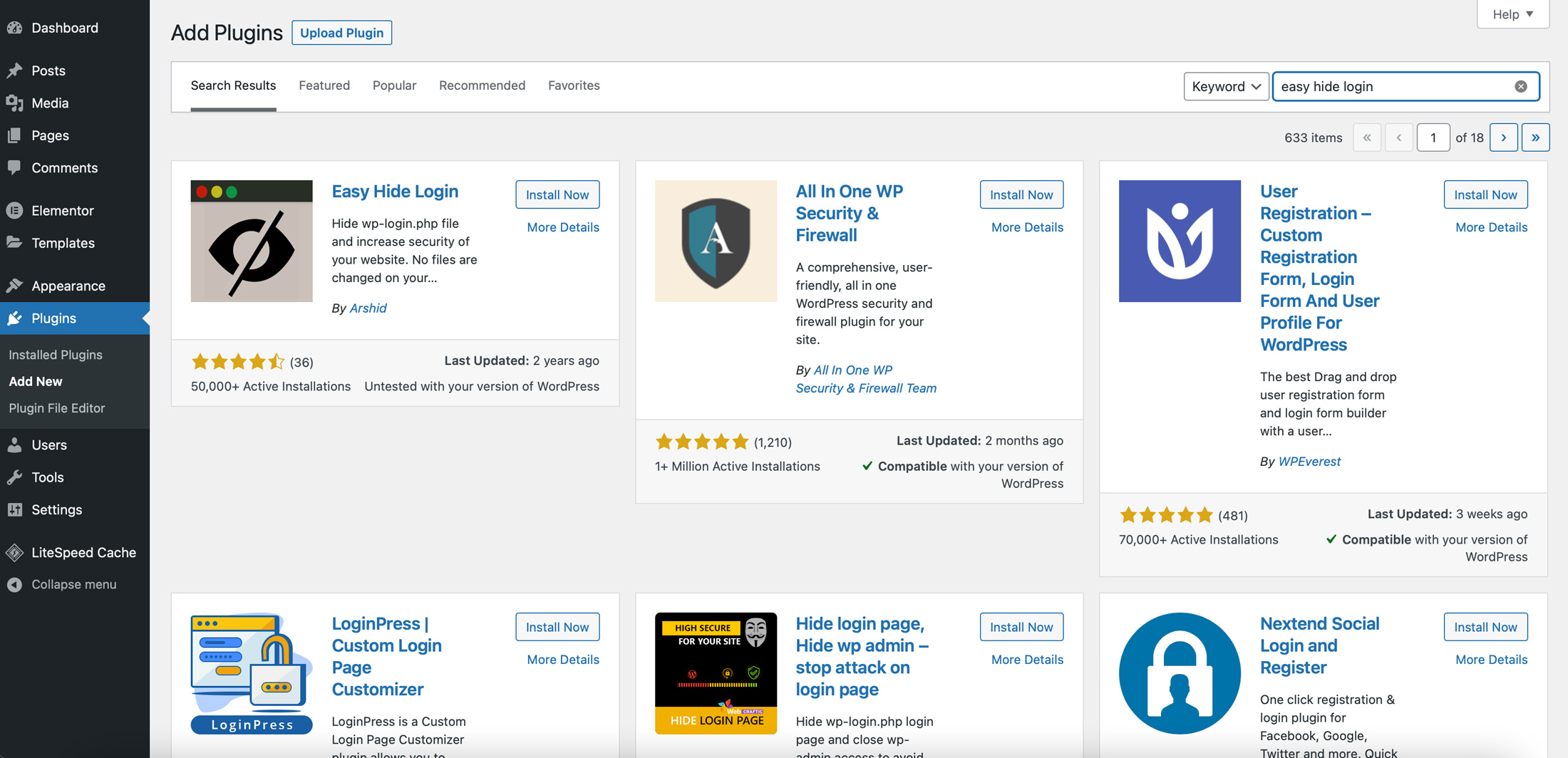Click the Comments speech bubble icon
The height and width of the screenshot is (758, 1568).
pyautogui.click(x=14, y=167)
